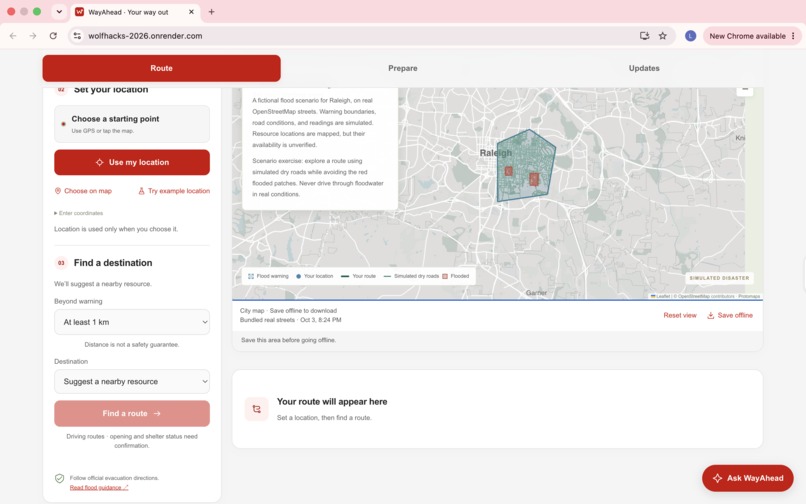Click Reset view on the map

click(x=680, y=315)
